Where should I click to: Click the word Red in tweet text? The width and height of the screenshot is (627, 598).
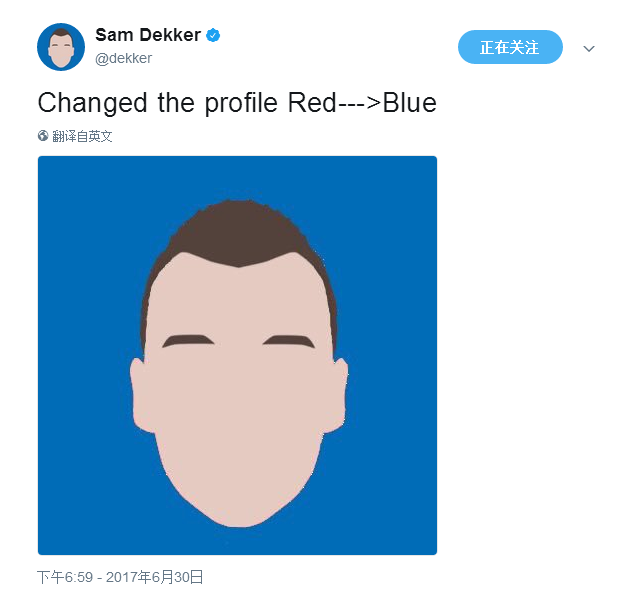[x=312, y=103]
